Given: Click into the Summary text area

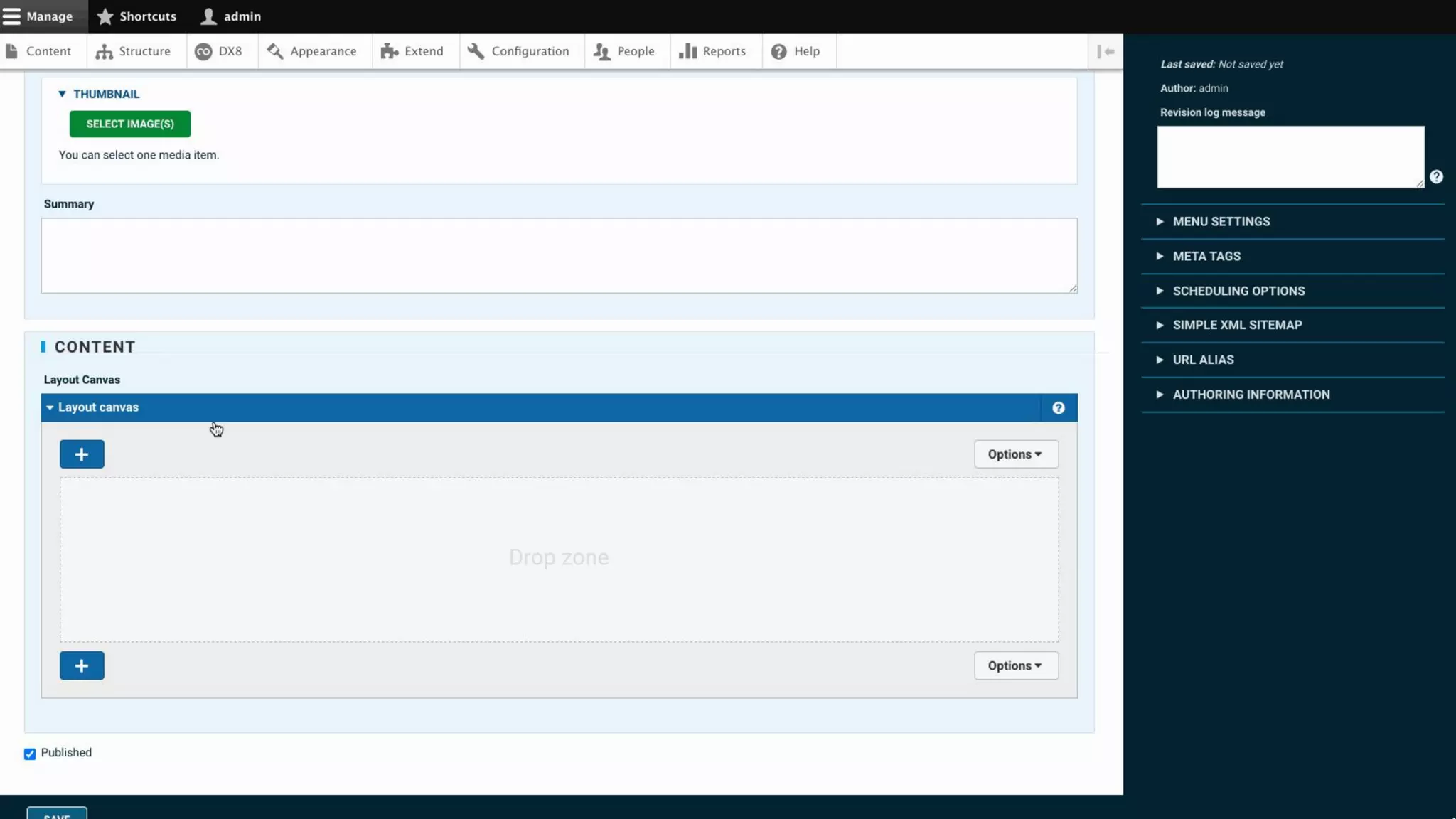Looking at the screenshot, I should [x=559, y=255].
